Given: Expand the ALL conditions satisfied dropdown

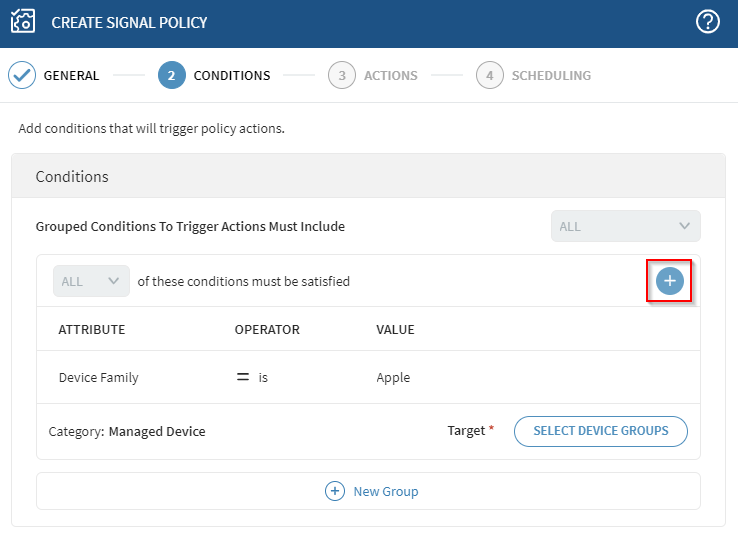Looking at the screenshot, I should (x=91, y=281).
